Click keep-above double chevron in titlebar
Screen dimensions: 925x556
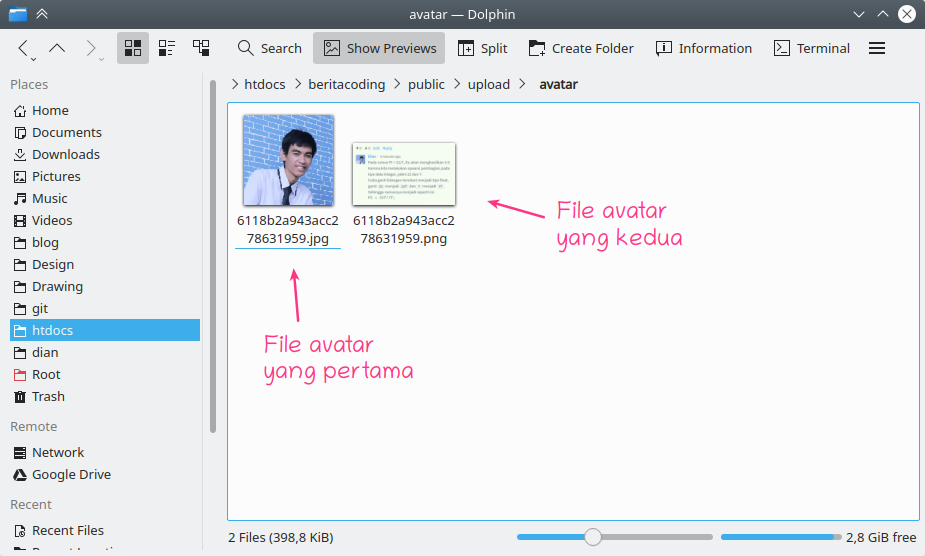(x=42, y=14)
